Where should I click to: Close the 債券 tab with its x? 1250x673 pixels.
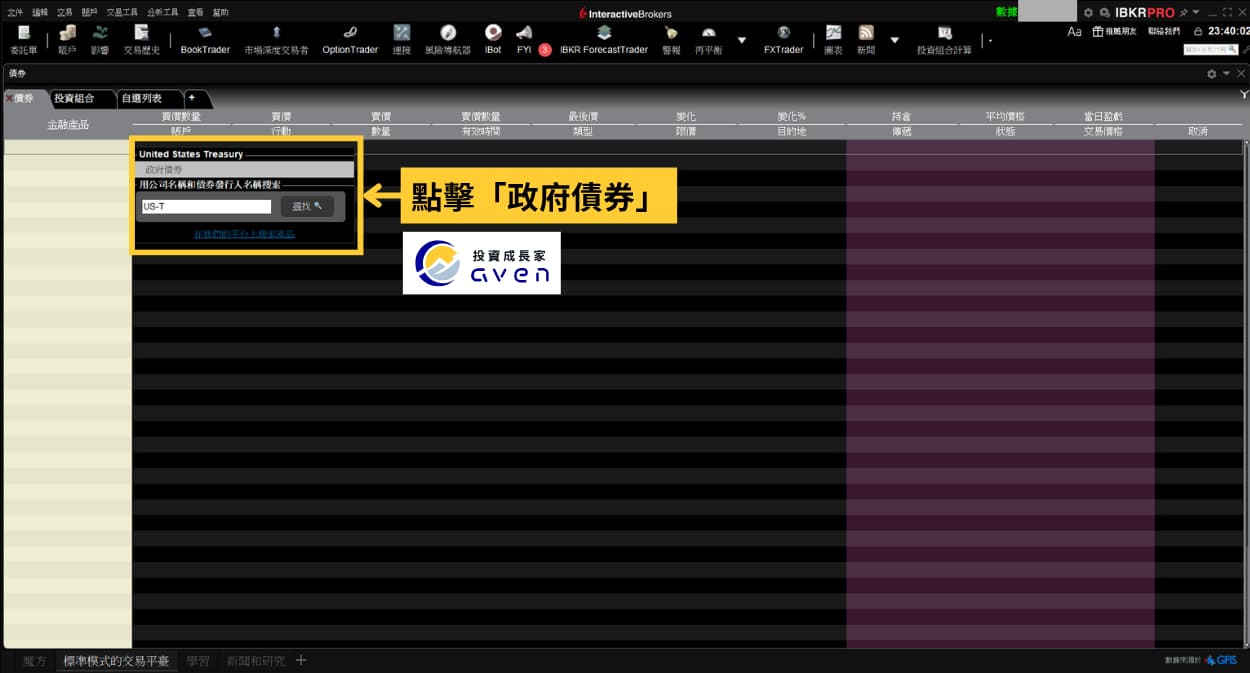click(x=10, y=98)
